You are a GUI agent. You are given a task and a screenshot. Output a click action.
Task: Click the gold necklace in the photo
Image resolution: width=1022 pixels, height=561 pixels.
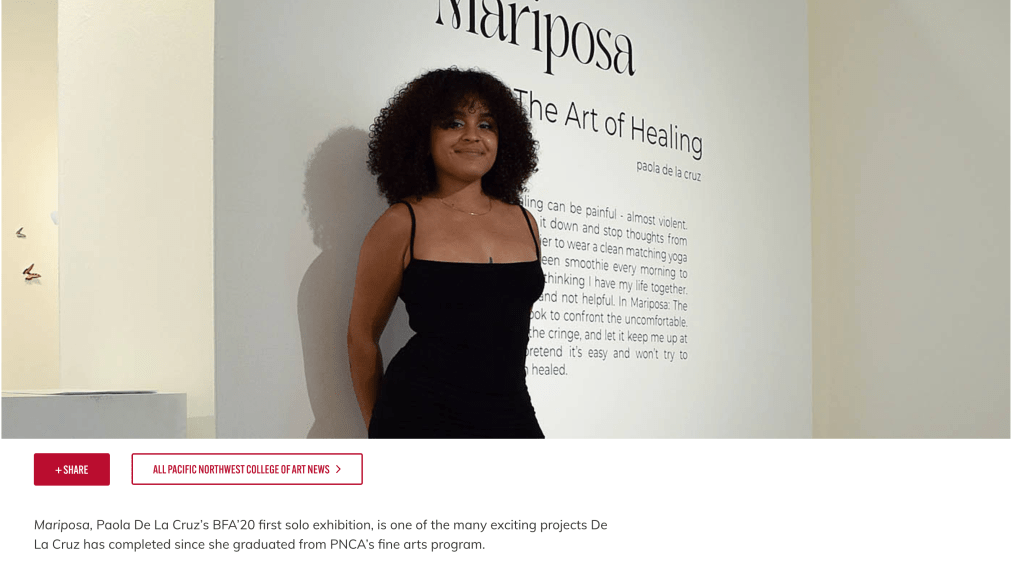[x=464, y=207]
